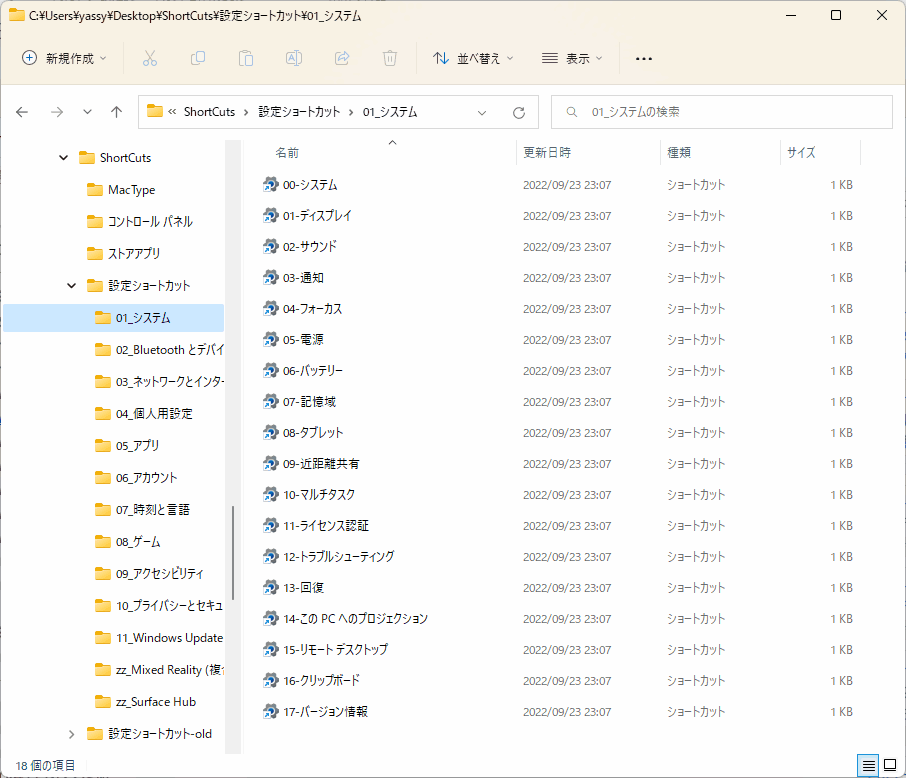906x778 pixels.
Task: Refresh the current folder view
Action: click(519, 113)
